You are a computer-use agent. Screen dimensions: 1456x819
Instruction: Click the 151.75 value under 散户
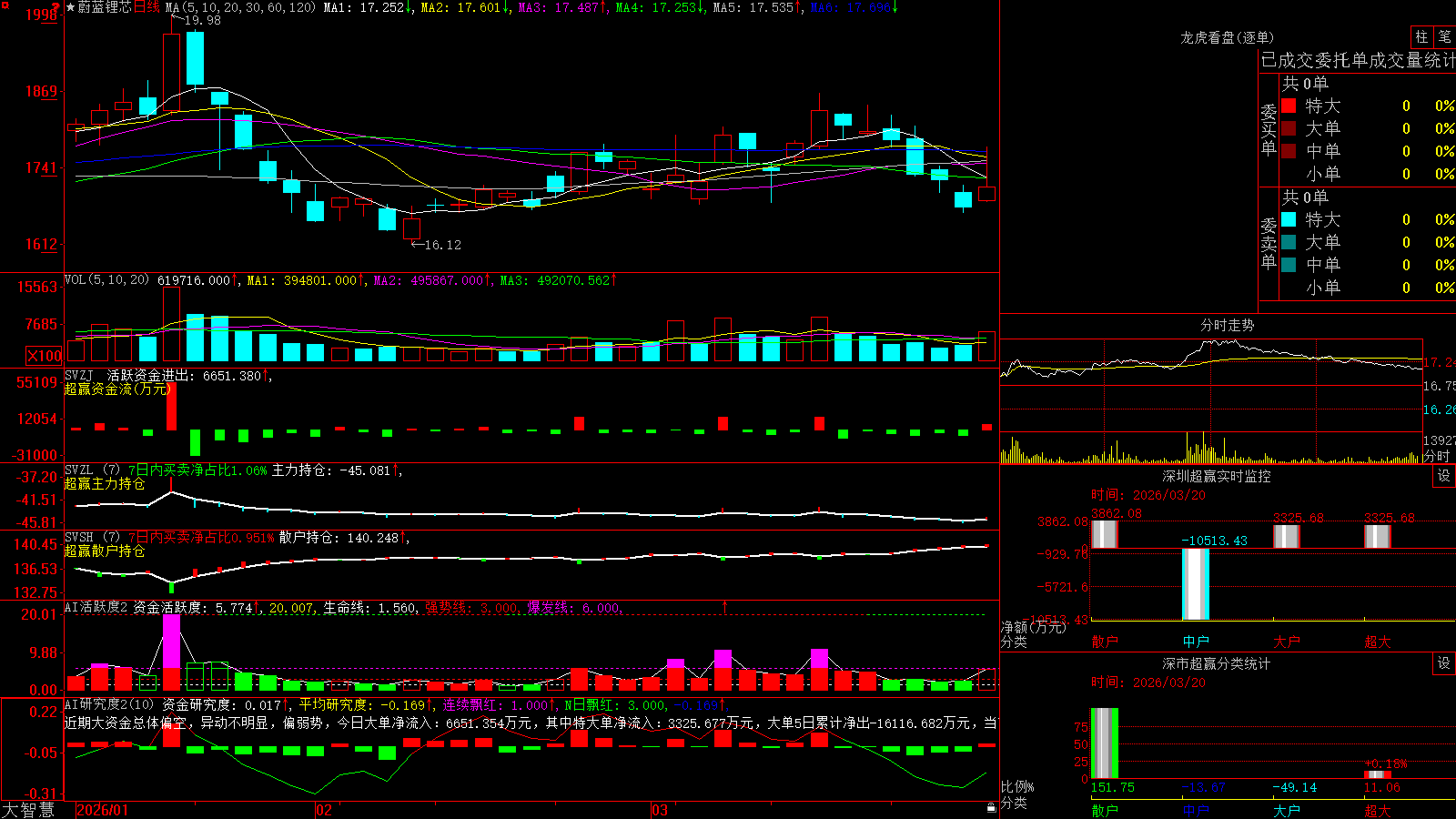(1113, 787)
